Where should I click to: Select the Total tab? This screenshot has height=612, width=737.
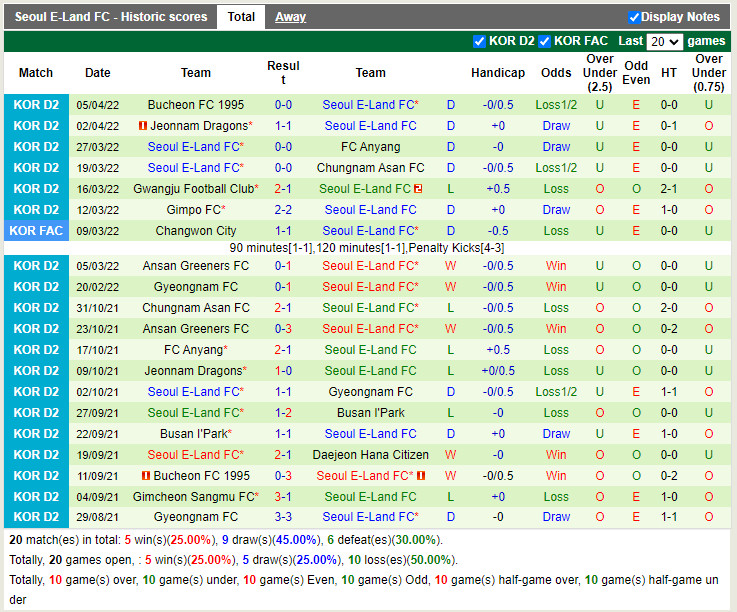(240, 17)
